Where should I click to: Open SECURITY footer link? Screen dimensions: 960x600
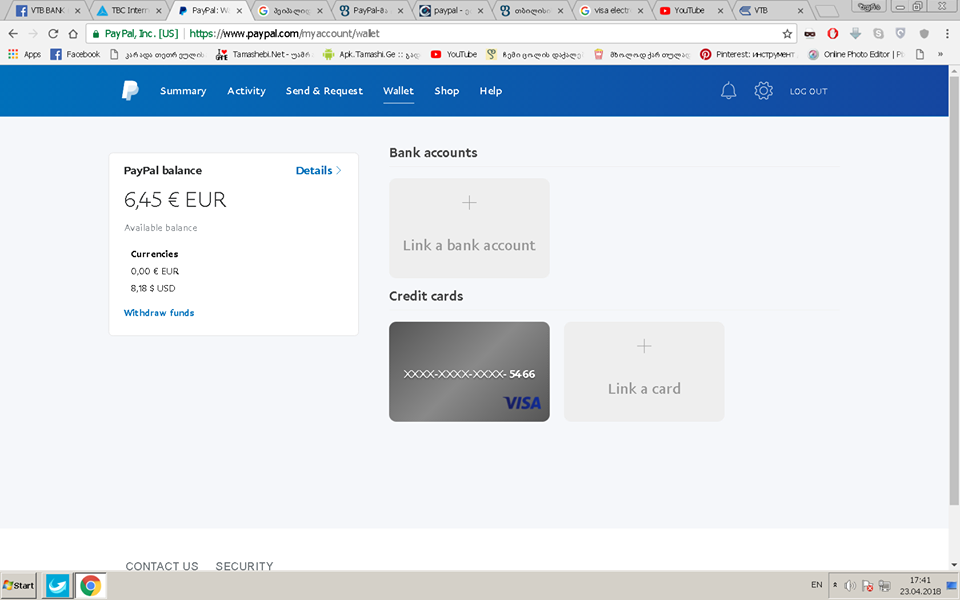click(x=244, y=566)
